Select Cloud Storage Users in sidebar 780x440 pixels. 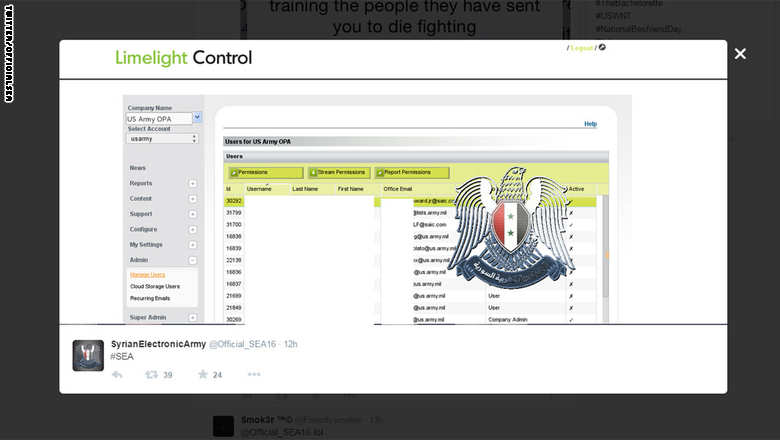click(154, 286)
